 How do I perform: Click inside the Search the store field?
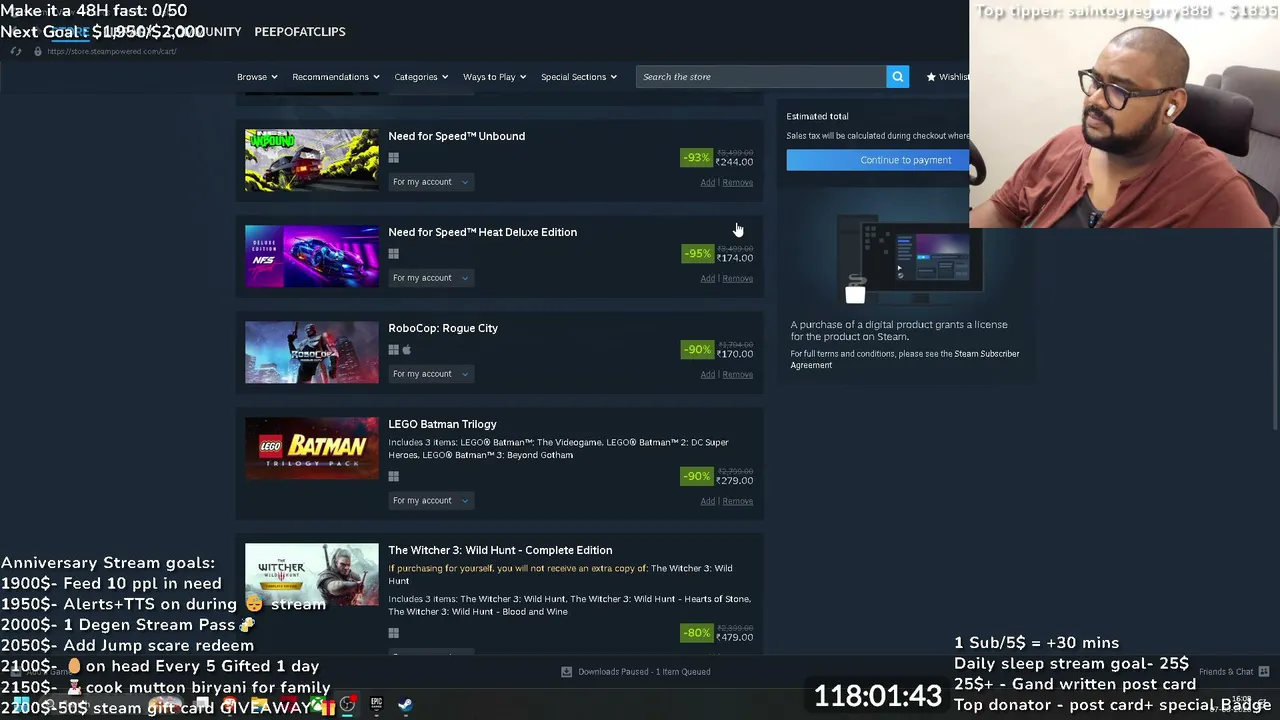(x=761, y=77)
